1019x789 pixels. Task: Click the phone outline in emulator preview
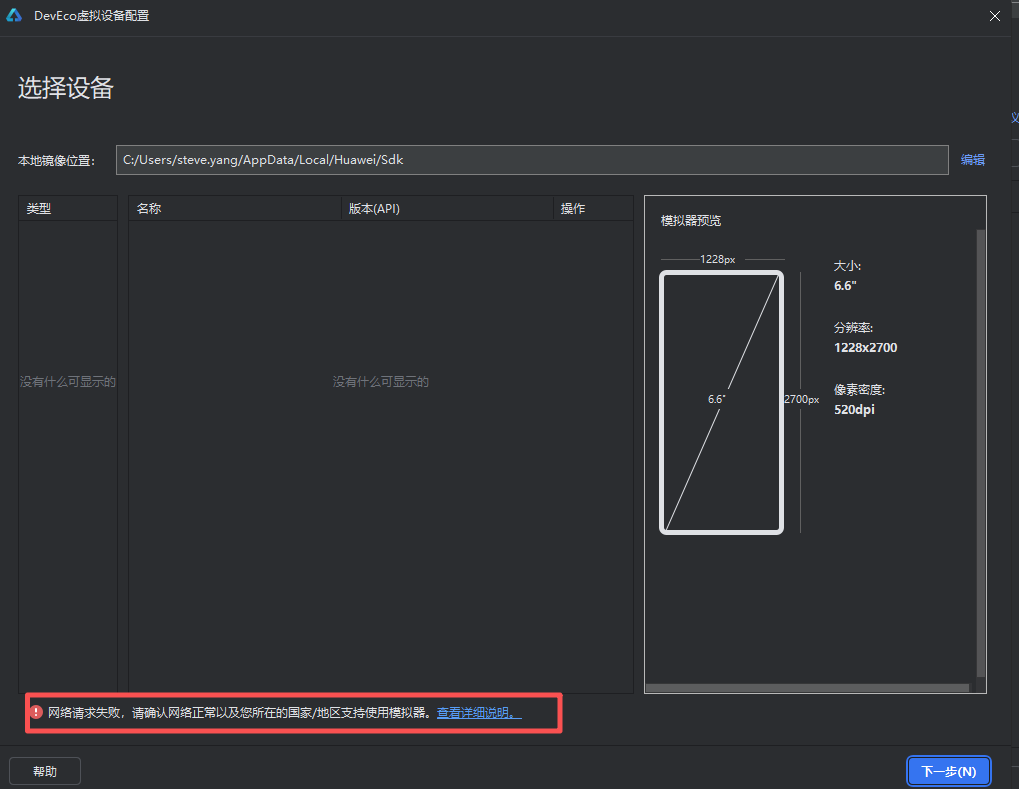[721, 402]
